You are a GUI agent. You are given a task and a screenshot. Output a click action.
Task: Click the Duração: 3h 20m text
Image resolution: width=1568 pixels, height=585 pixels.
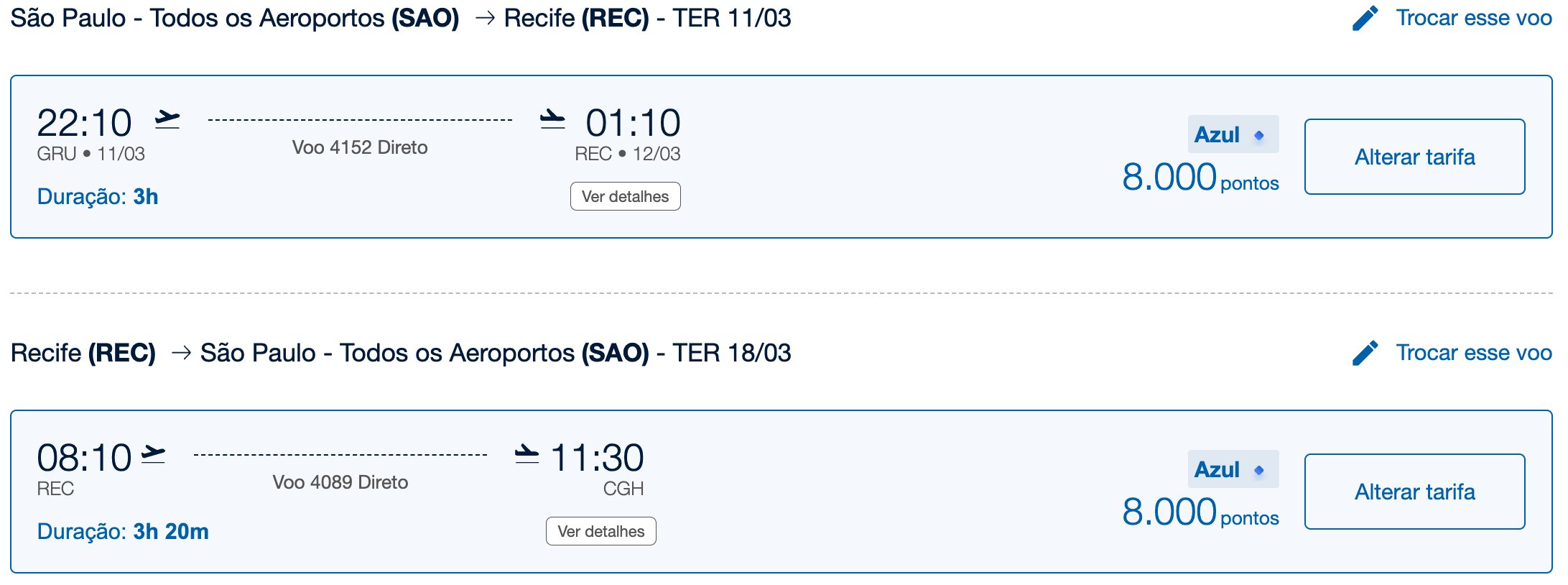123,531
